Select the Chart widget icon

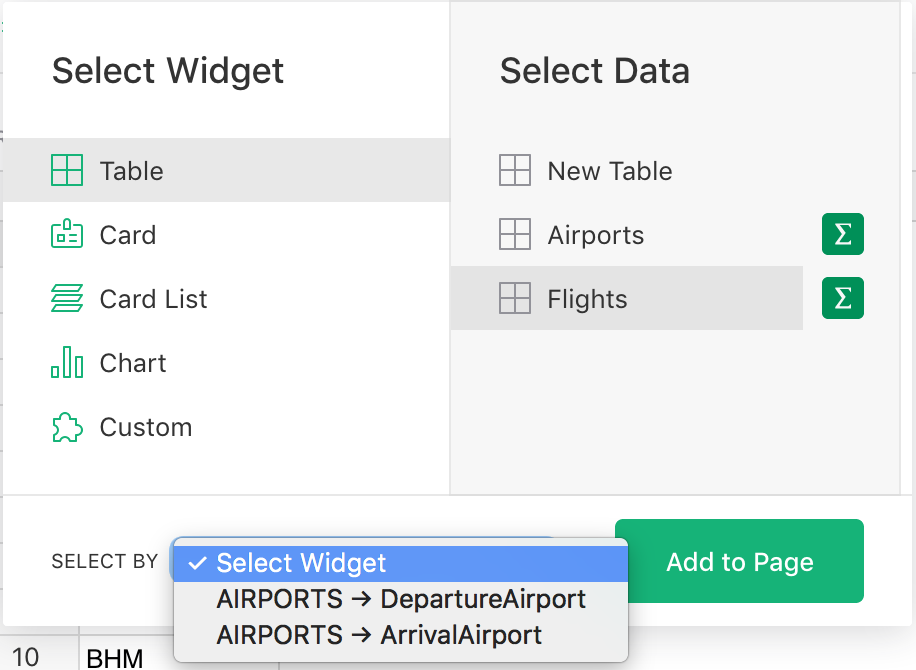[x=66, y=362]
